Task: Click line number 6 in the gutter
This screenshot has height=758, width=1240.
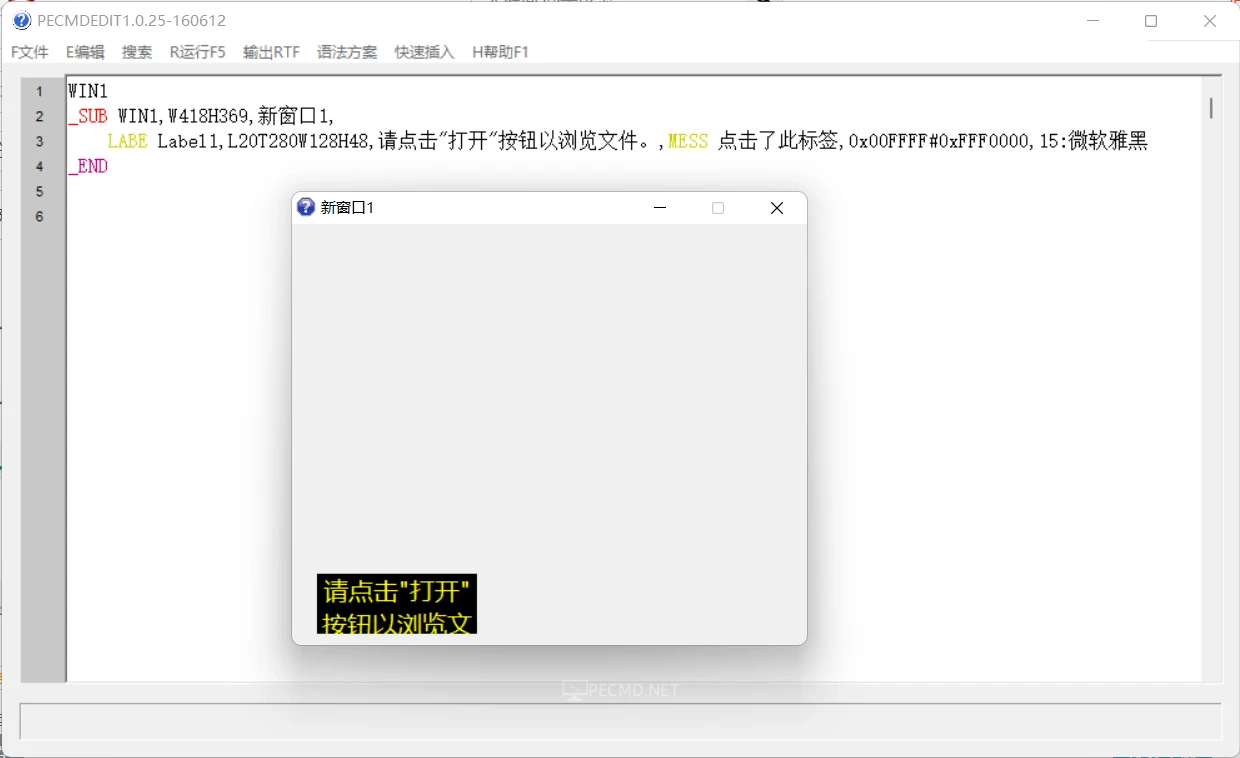Action: [x=40, y=216]
